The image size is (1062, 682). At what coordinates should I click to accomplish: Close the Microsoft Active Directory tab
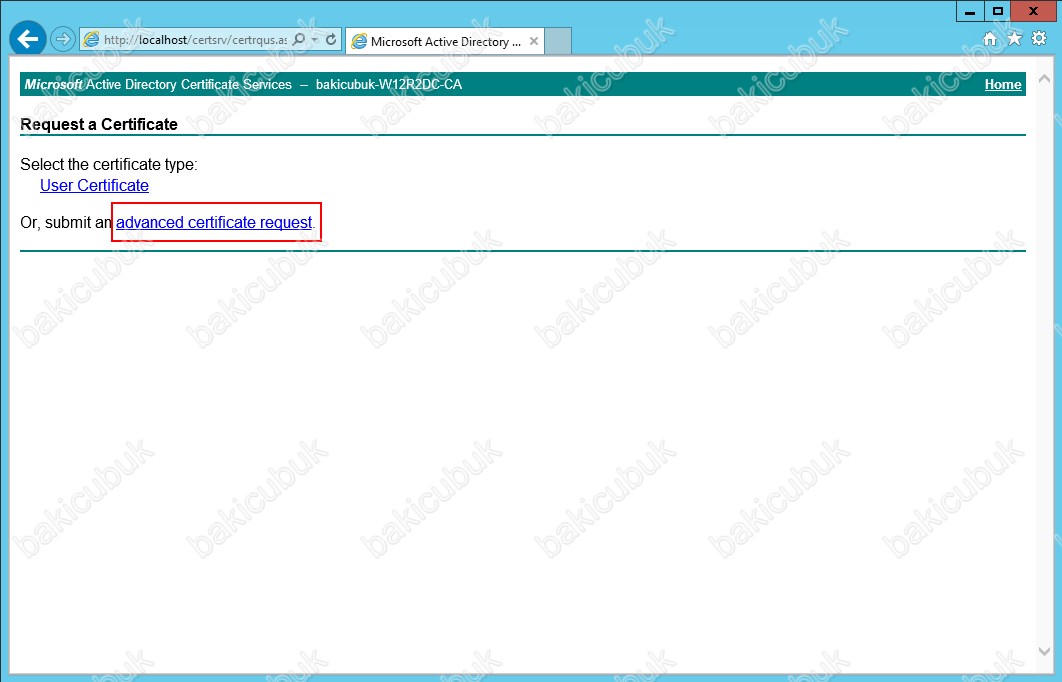[x=534, y=41]
